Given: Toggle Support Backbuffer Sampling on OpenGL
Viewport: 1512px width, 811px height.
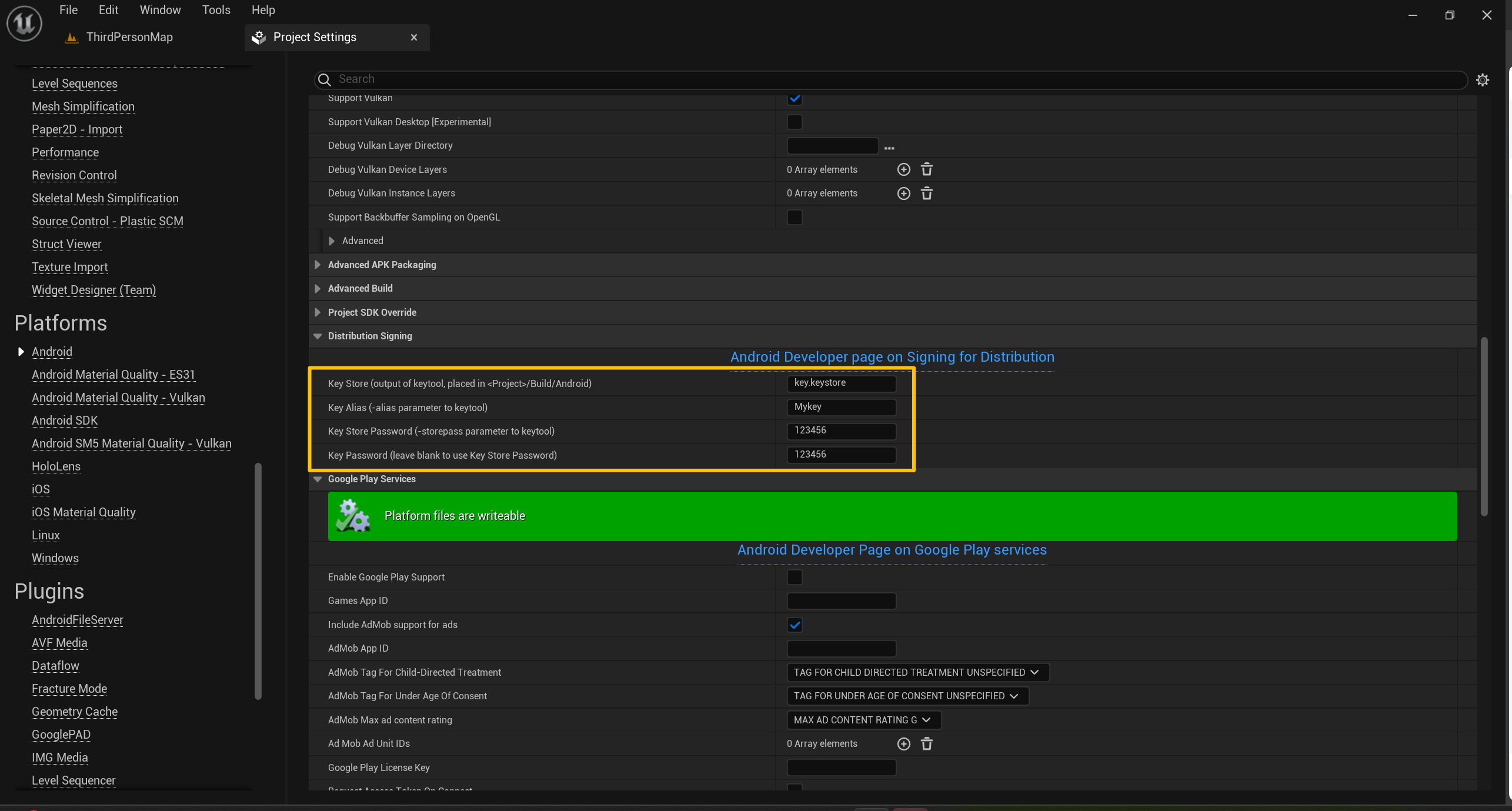Looking at the screenshot, I should tap(795, 217).
